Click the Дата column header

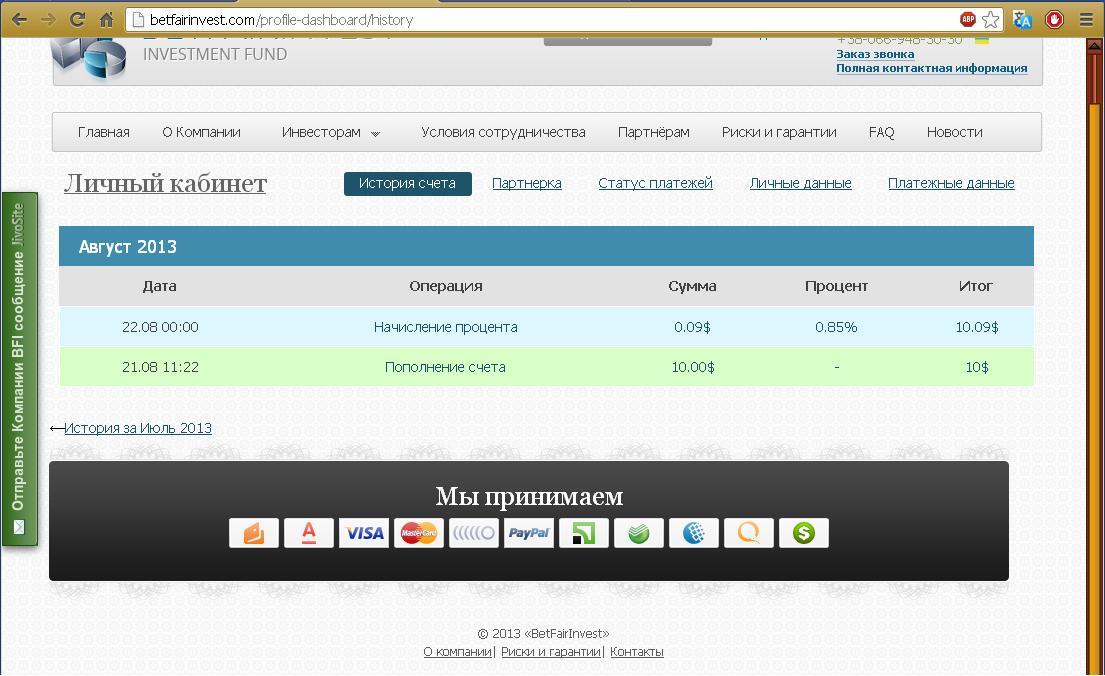point(159,286)
